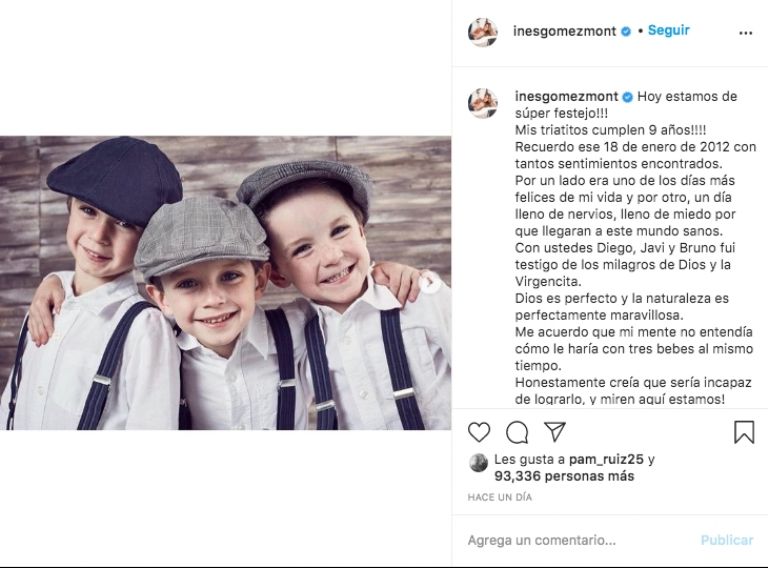Open post timestamp HACE UN DÍA
Viewport: 768px width, 568px height.
(x=500, y=497)
